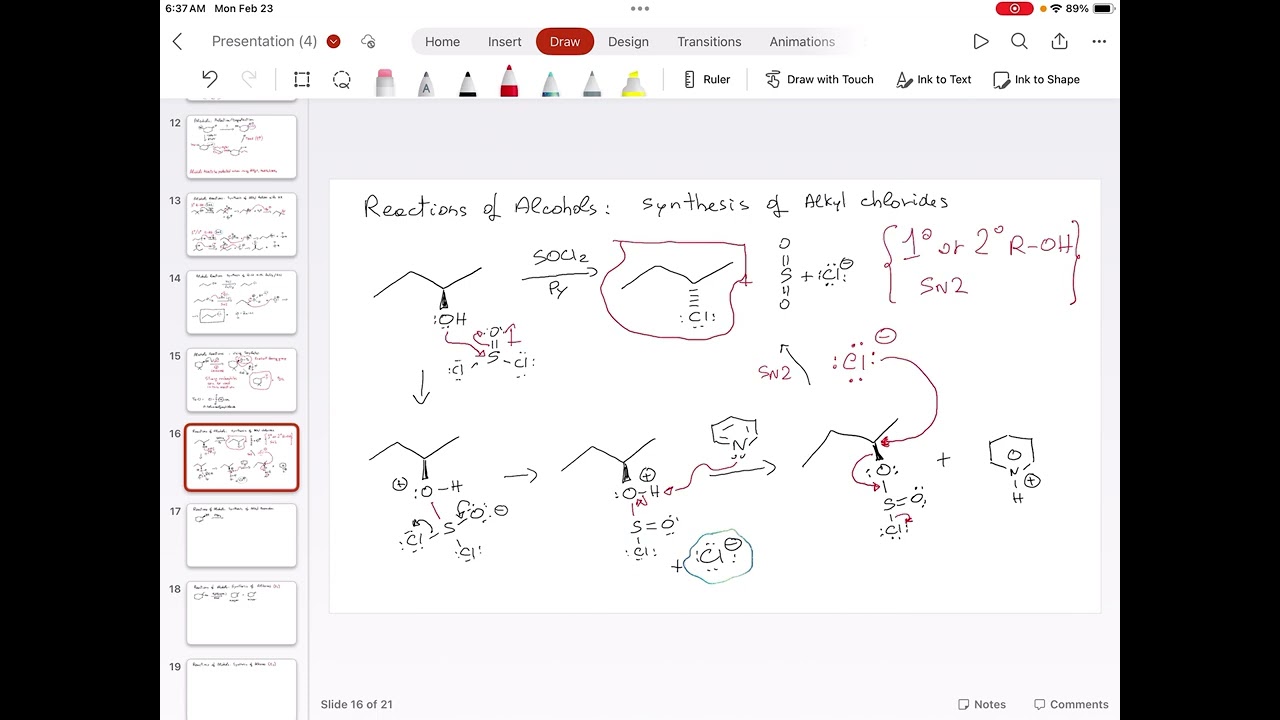The image size is (1280, 720).
Task: Open the Presentation (4) title dropdown
Action: coord(276,41)
